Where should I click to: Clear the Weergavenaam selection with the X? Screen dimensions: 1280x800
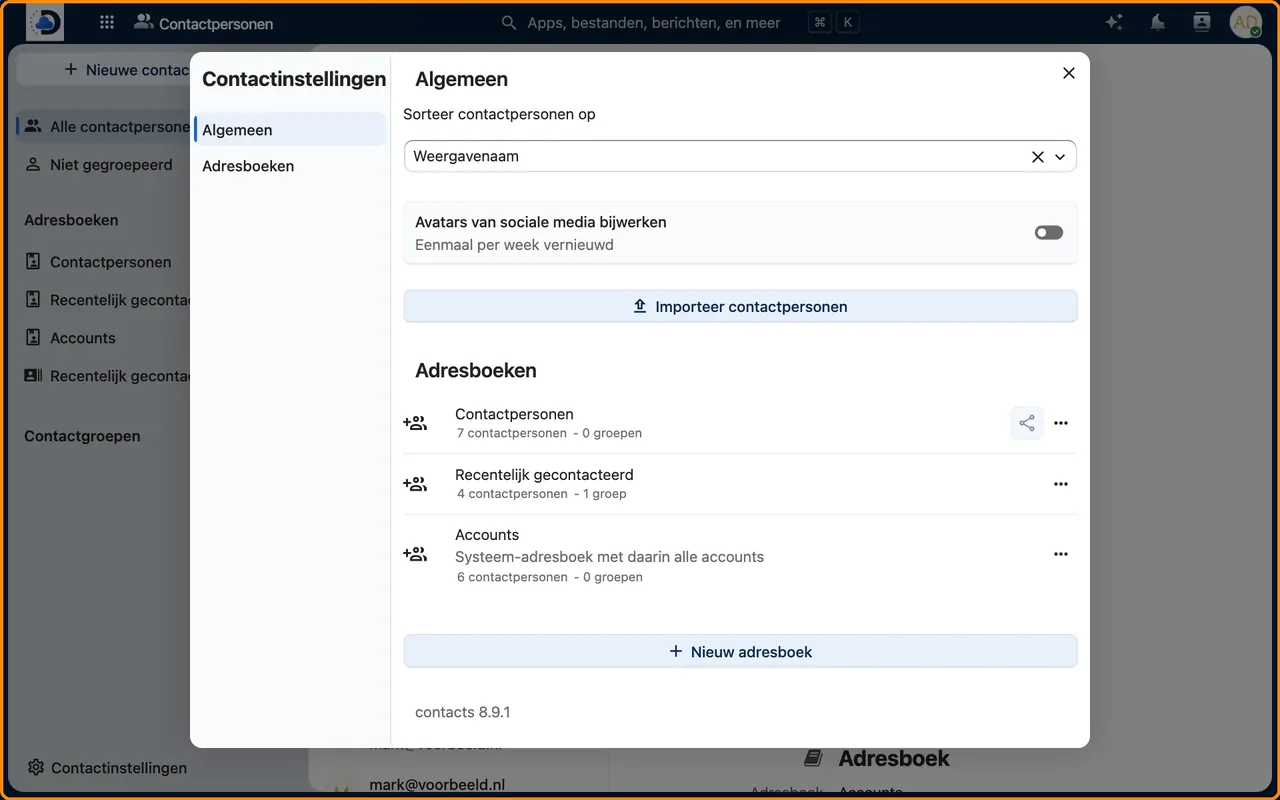point(1037,157)
